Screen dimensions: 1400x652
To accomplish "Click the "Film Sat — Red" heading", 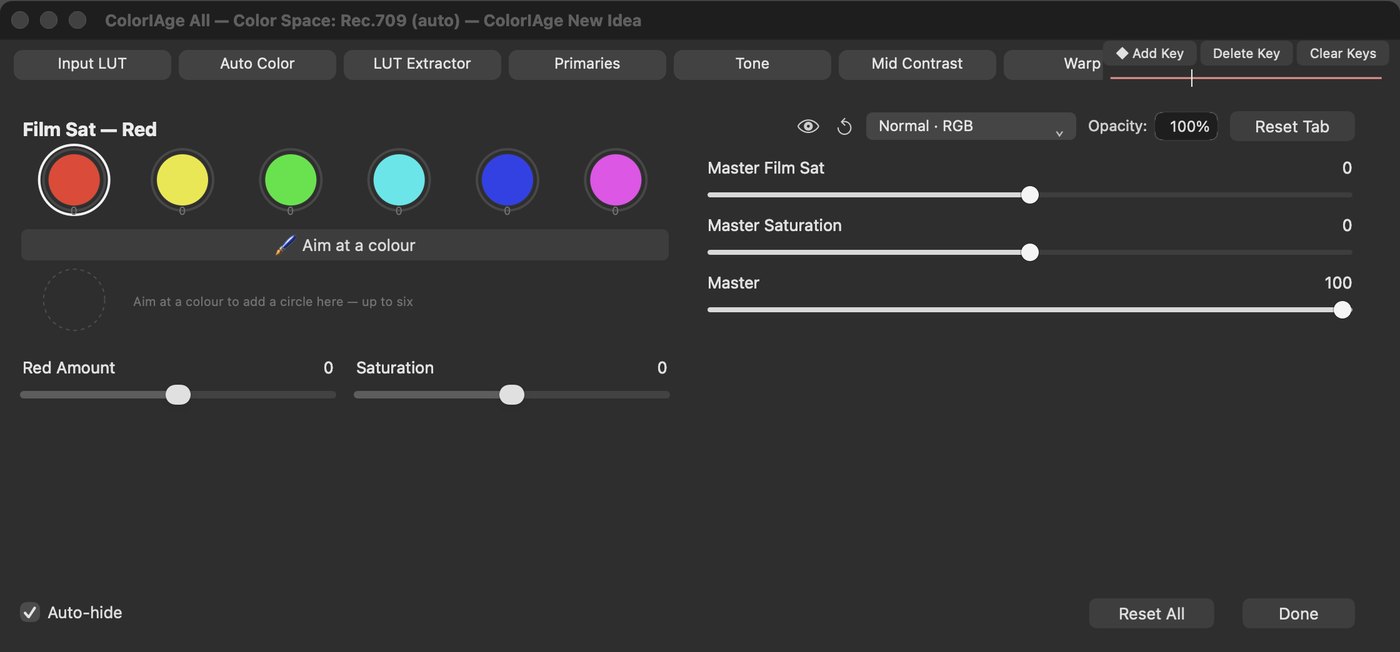I will tap(90, 129).
